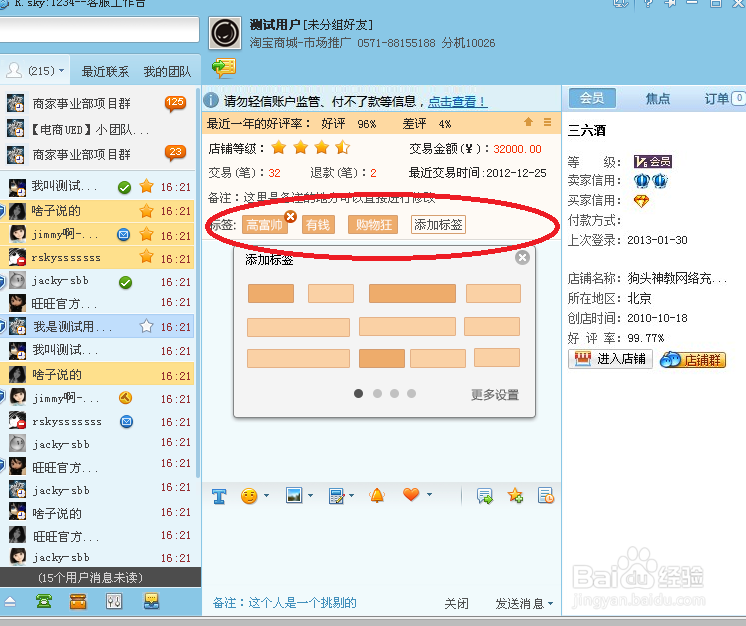The image size is (746, 626).
Task: Pick the first dark orange swatch in the tag popup
Action: (271, 293)
